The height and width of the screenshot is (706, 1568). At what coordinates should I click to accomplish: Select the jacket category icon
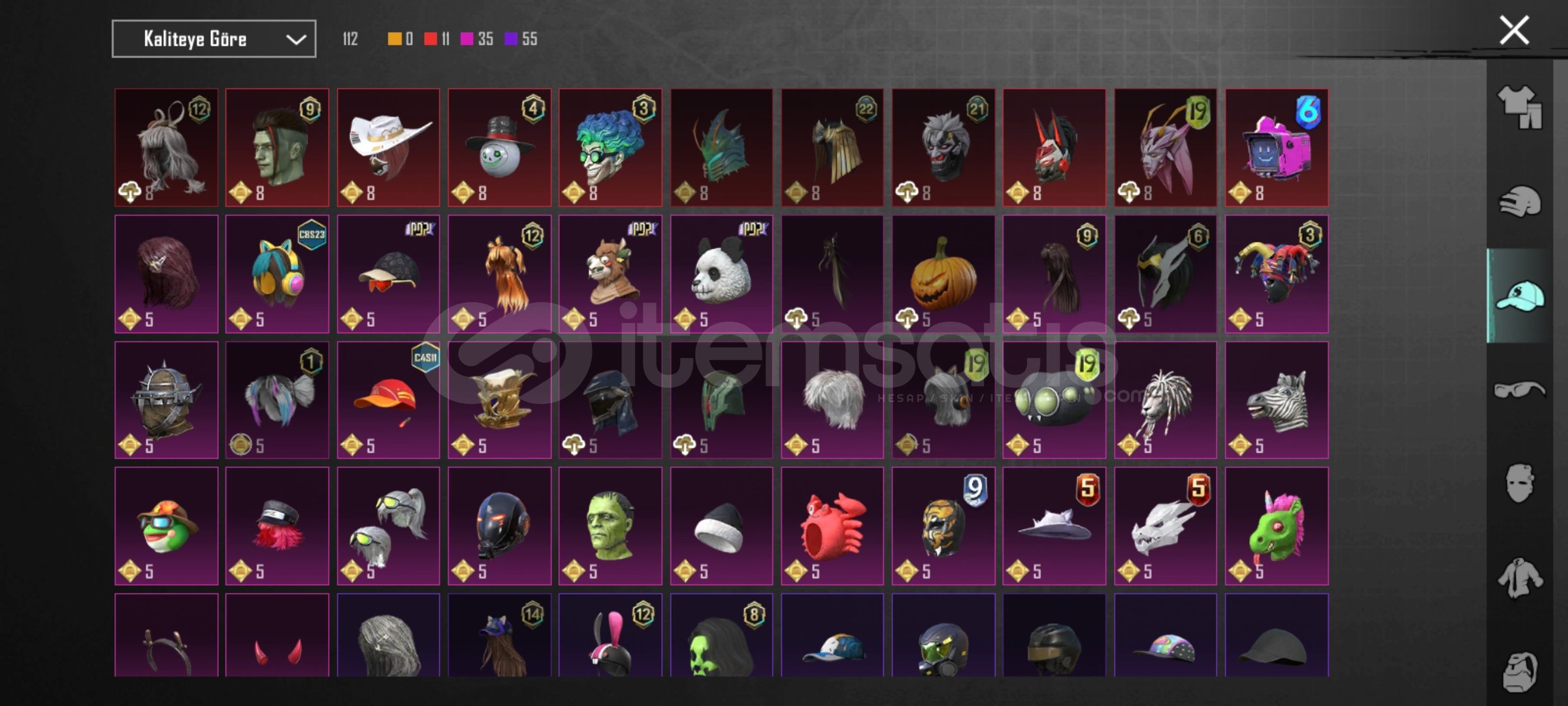tap(1520, 577)
